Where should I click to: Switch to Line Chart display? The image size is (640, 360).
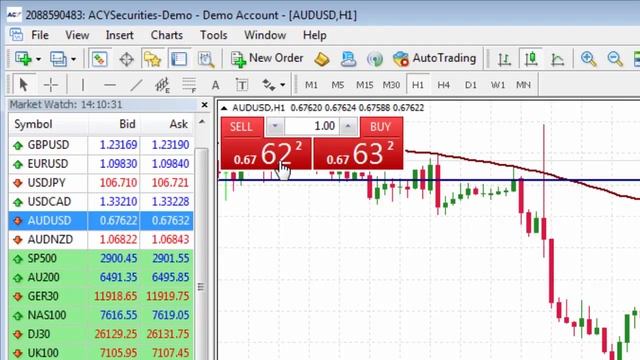point(558,59)
